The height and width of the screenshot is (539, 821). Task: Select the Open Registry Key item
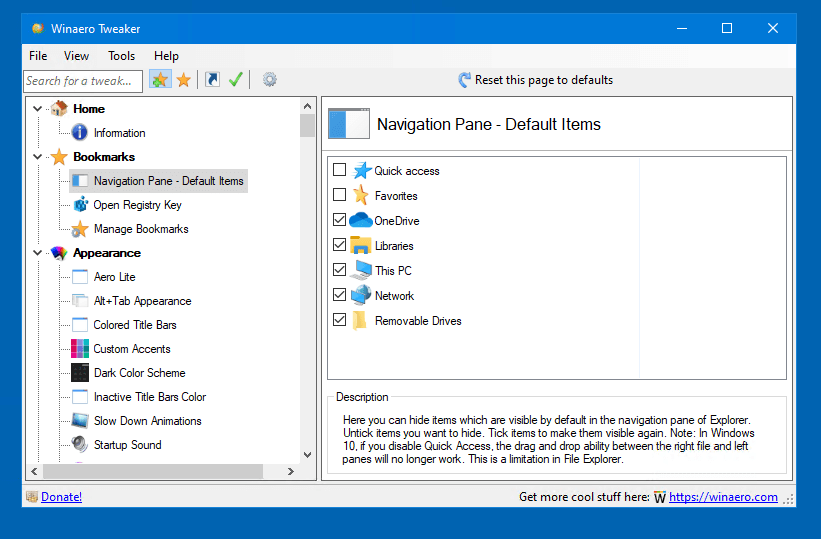pos(138,205)
